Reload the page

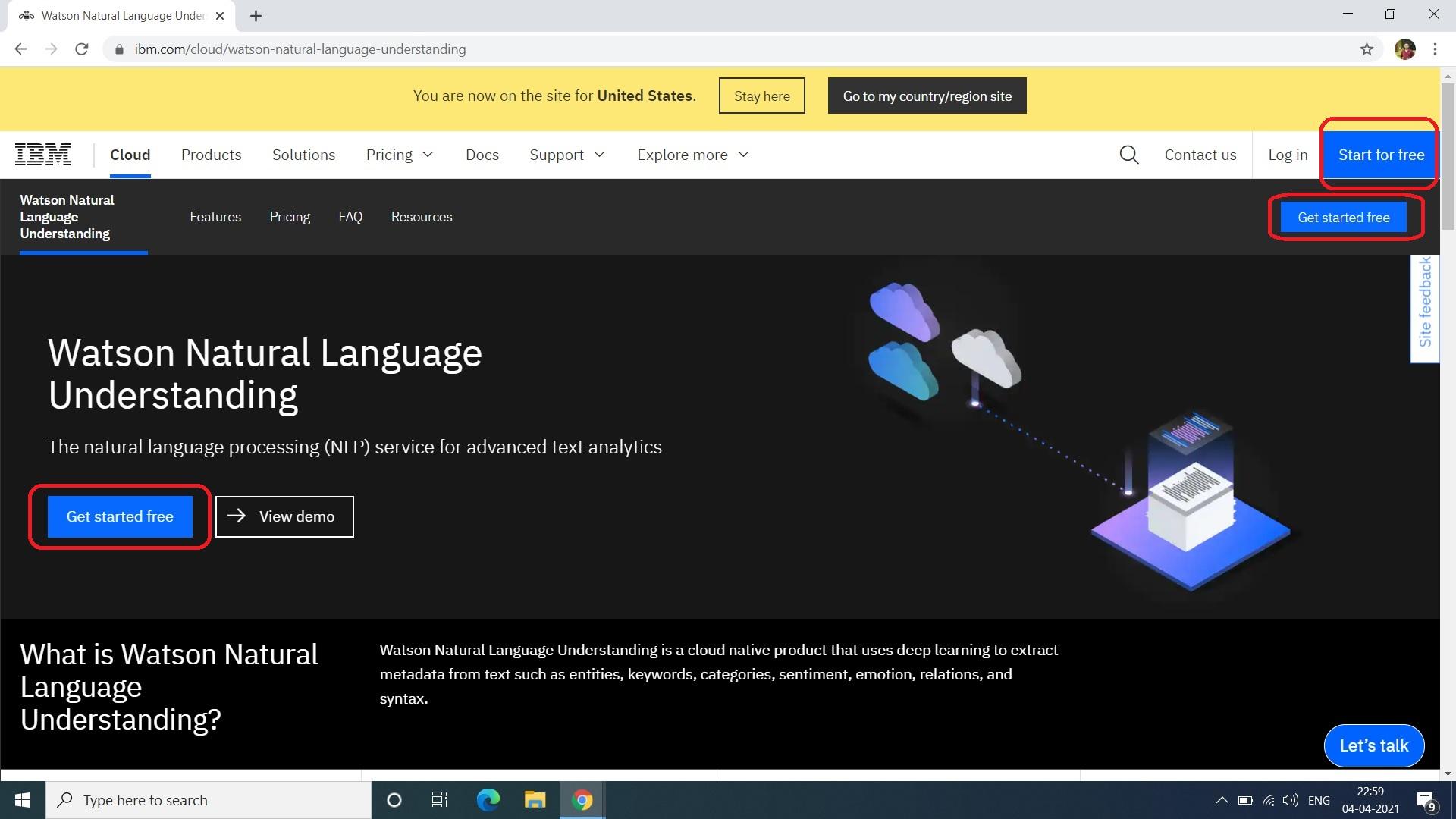pyautogui.click(x=82, y=49)
